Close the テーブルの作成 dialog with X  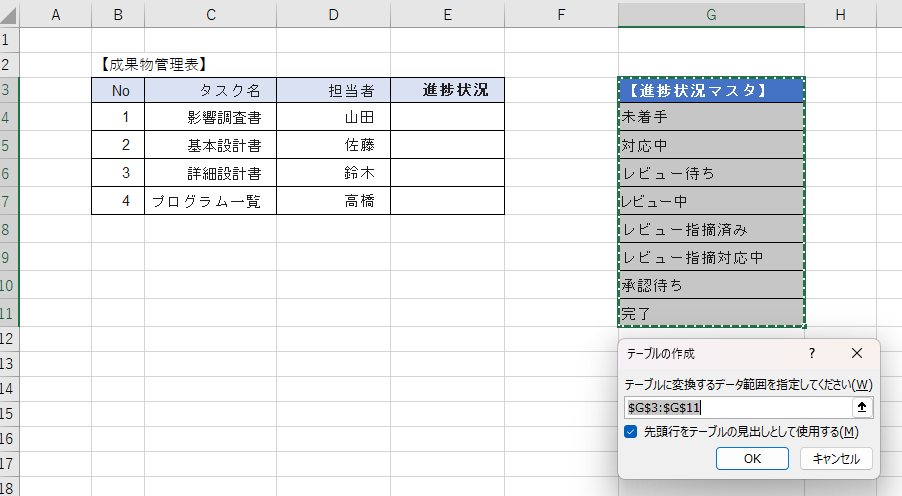pyautogui.click(x=856, y=354)
